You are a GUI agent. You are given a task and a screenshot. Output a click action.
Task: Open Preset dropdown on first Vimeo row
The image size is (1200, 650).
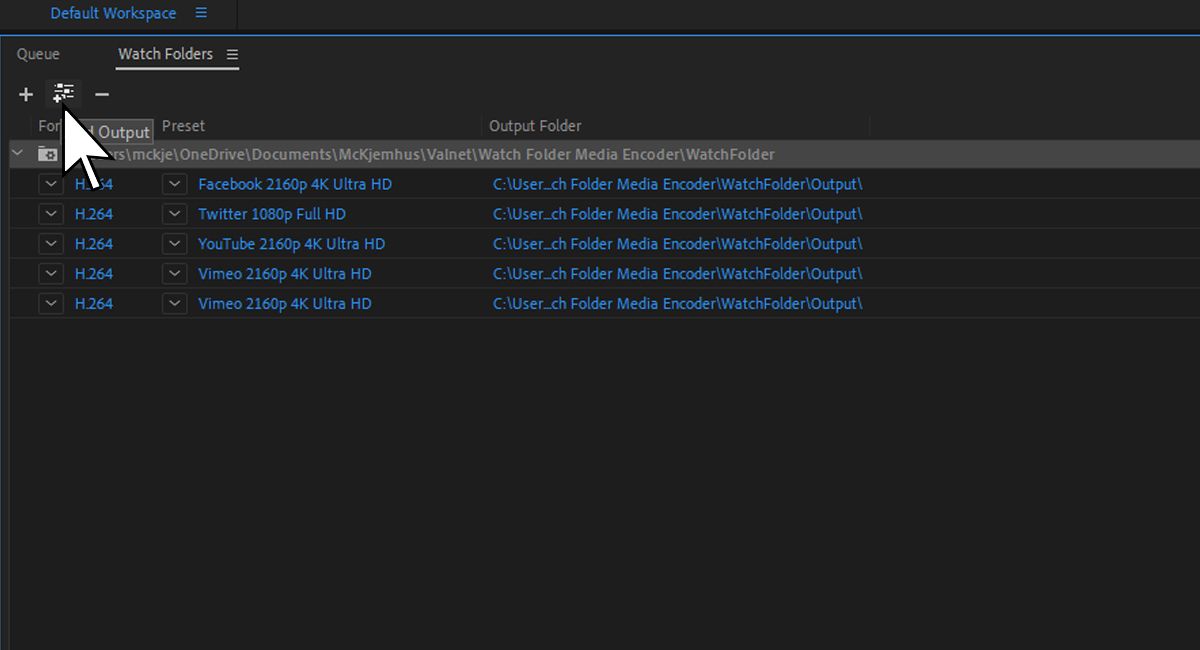point(174,274)
